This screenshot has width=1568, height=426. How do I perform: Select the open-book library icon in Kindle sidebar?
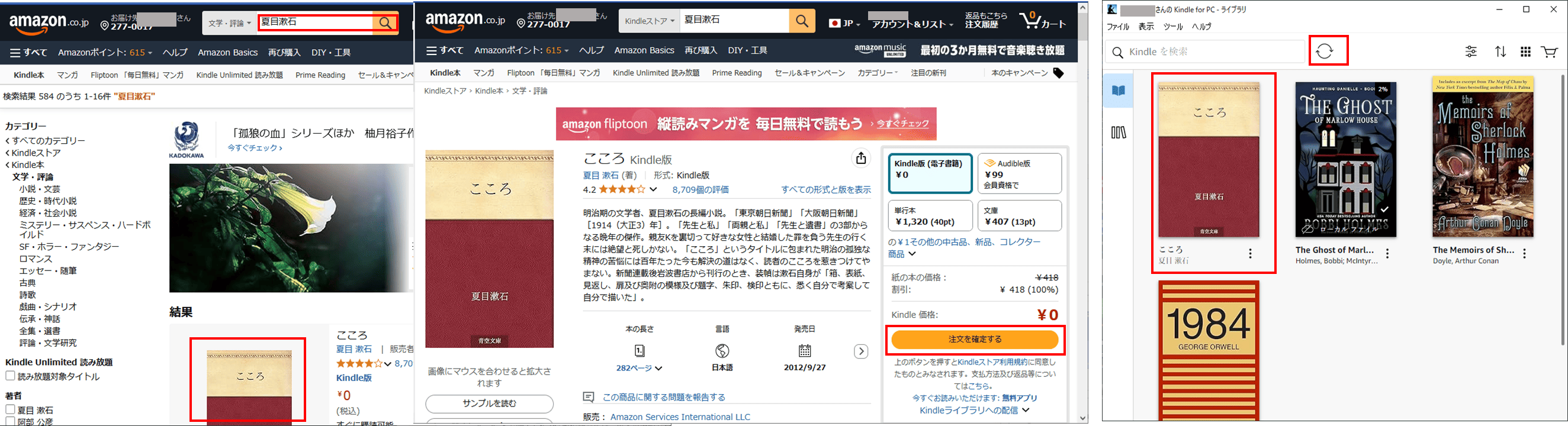pyautogui.click(x=1119, y=91)
